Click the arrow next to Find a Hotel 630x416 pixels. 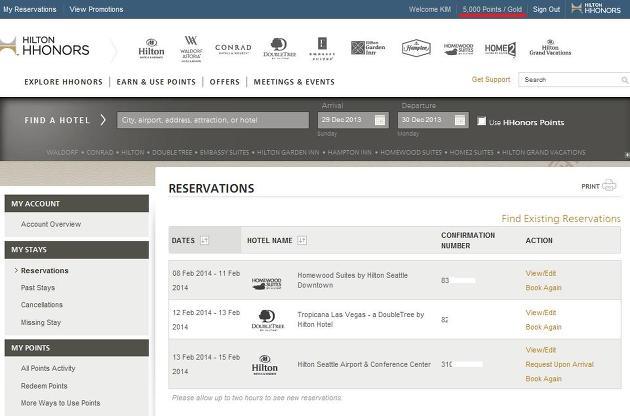103,120
